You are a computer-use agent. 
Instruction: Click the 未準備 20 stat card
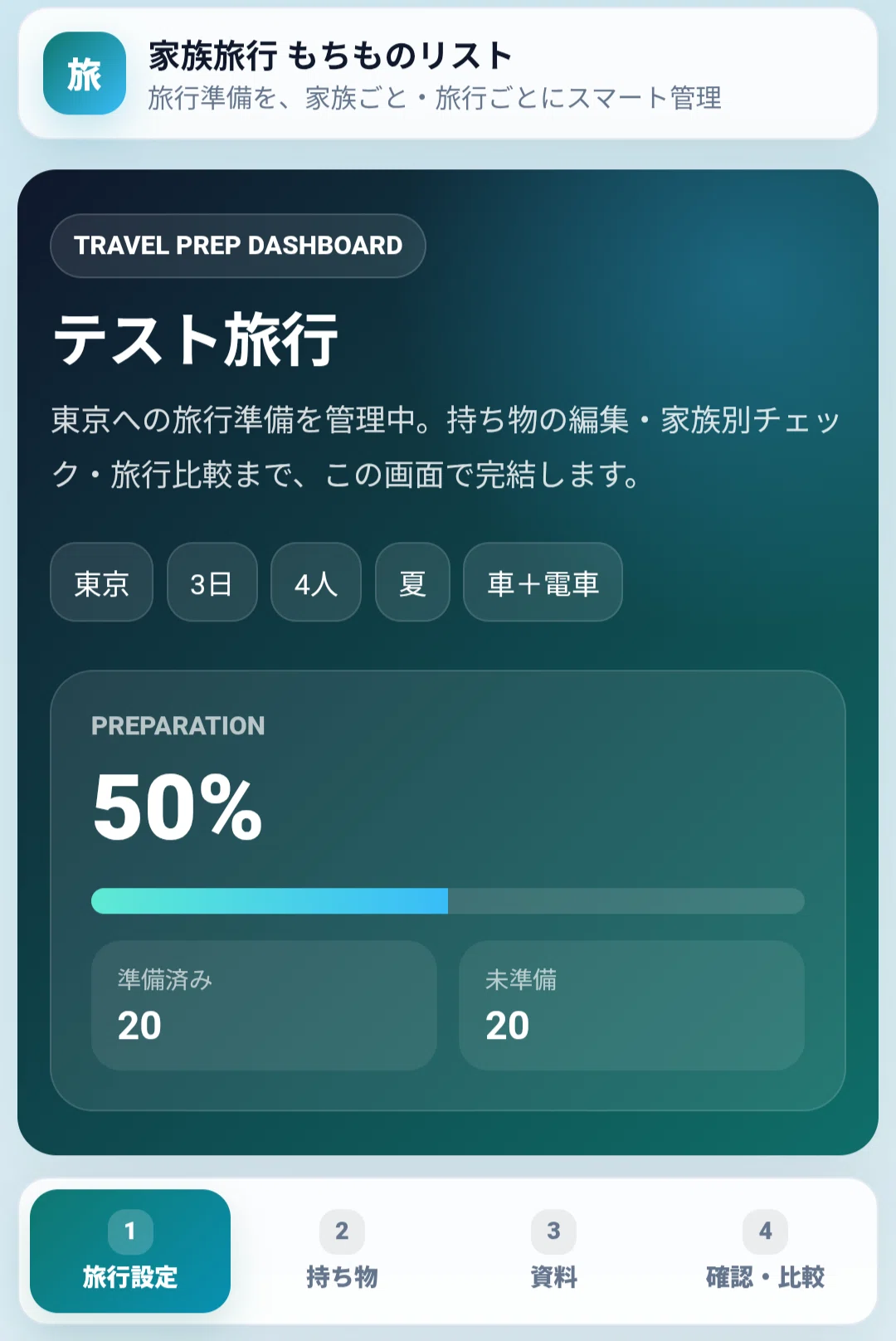pyautogui.click(x=631, y=1006)
